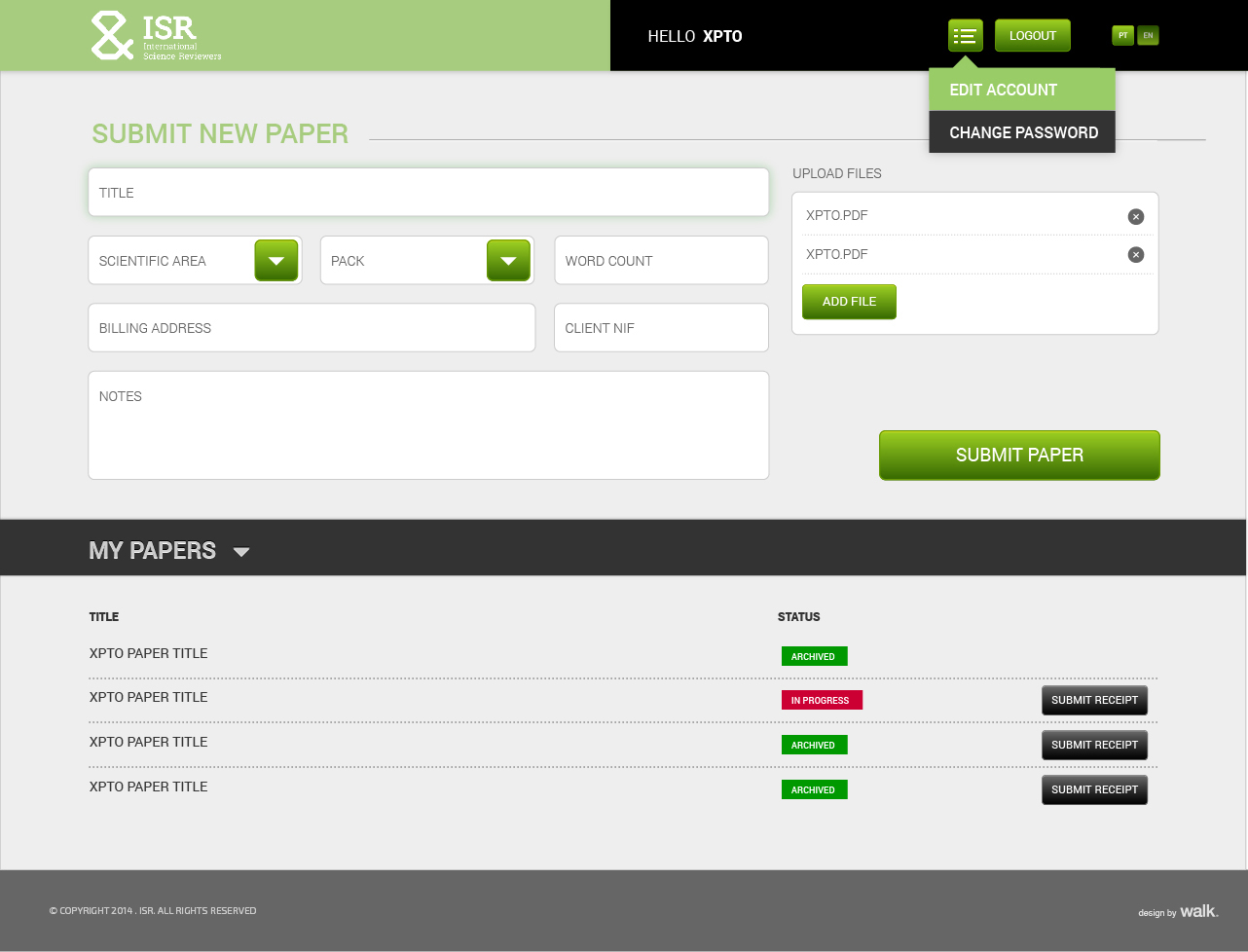The image size is (1248, 952).
Task: Open the Pack dropdown arrow
Action: [508, 261]
